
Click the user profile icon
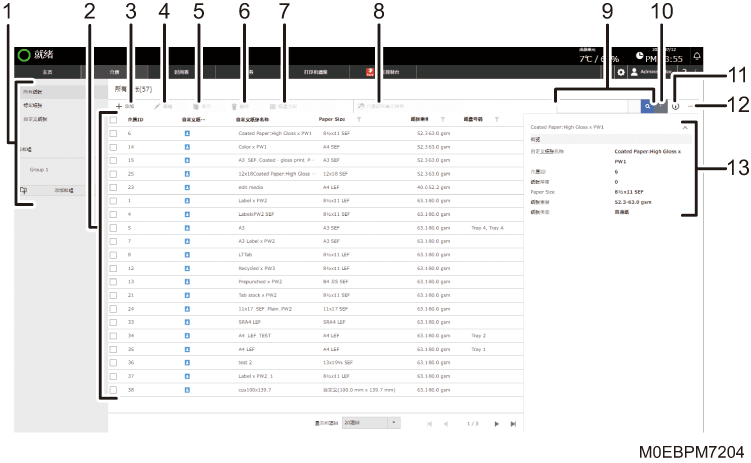pos(634,72)
